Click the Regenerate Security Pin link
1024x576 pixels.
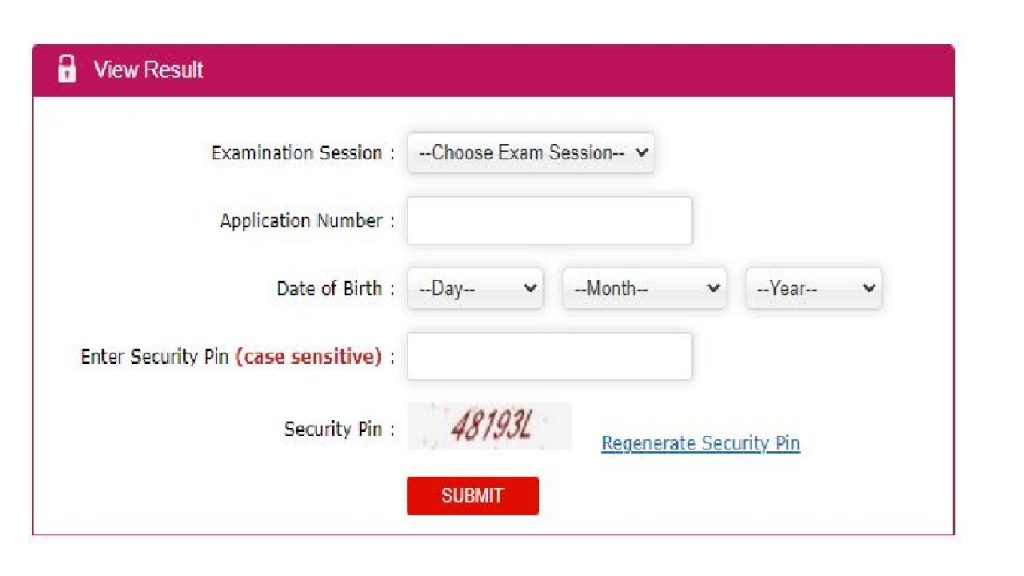(x=700, y=443)
